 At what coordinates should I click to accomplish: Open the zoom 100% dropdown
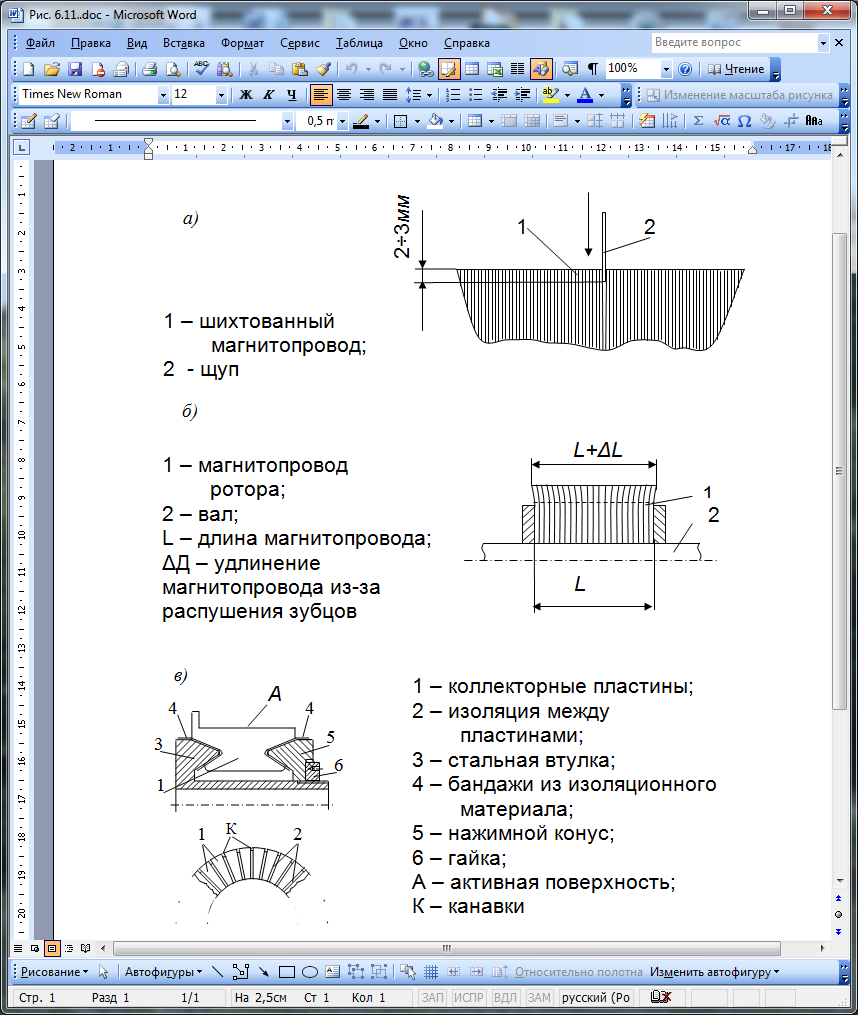pos(666,69)
